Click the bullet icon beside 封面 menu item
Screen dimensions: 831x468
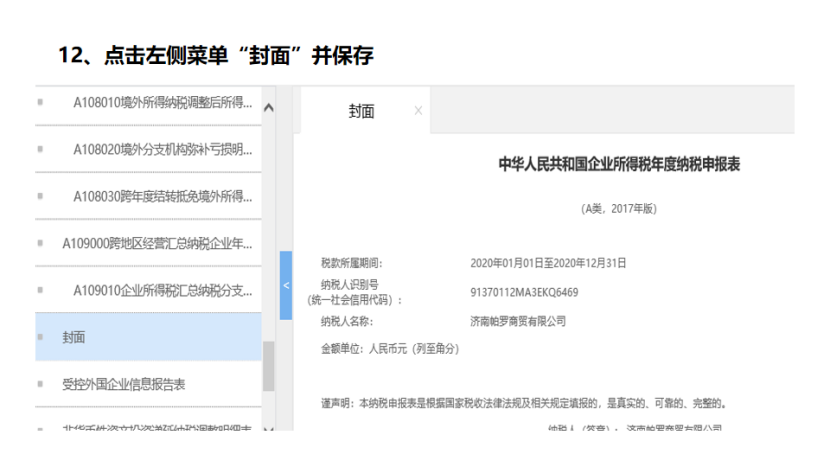(41, 337)
